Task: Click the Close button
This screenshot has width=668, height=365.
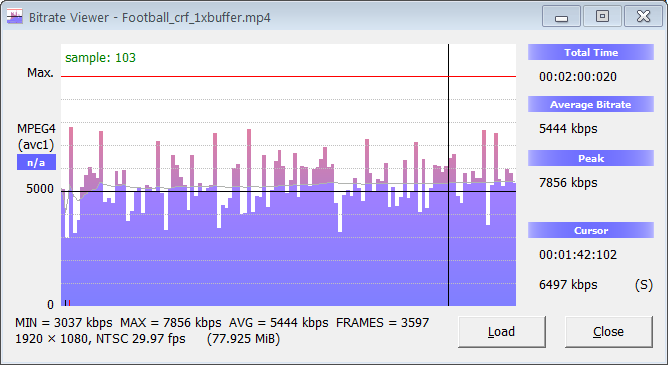Action: 608,331
